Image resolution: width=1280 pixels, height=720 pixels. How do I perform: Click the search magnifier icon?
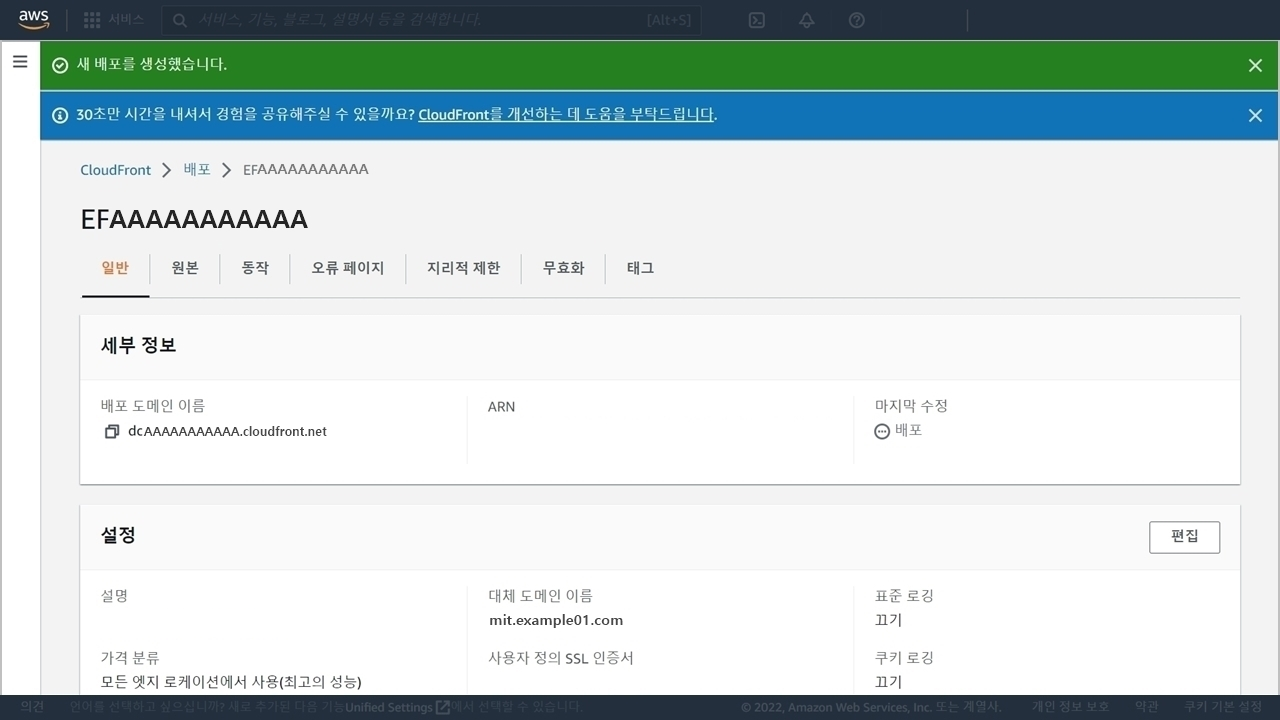pyautogui.click(x=180, y=20)
